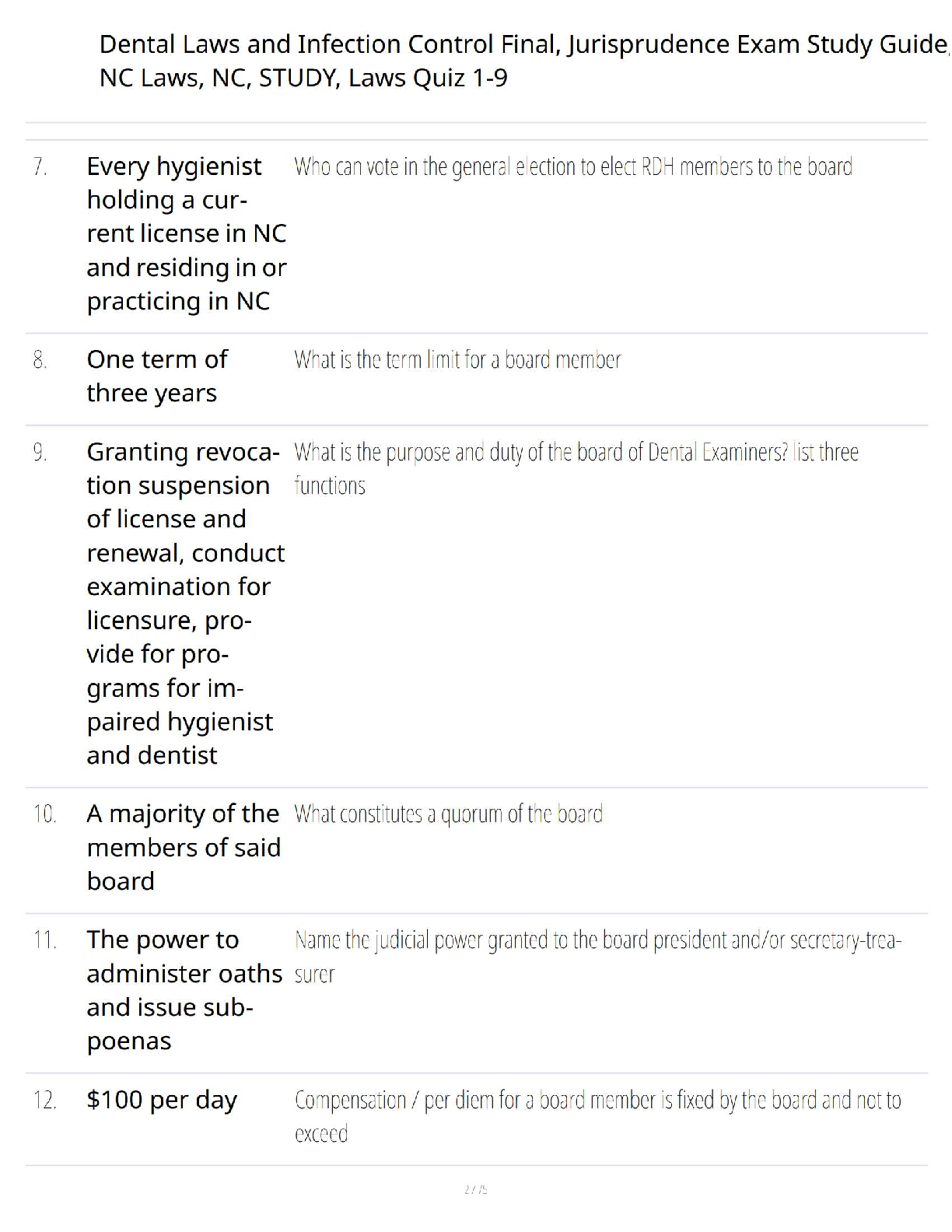Click the item number 10 label
Viewport: 952px width, 1232px height.
(44, 814)
